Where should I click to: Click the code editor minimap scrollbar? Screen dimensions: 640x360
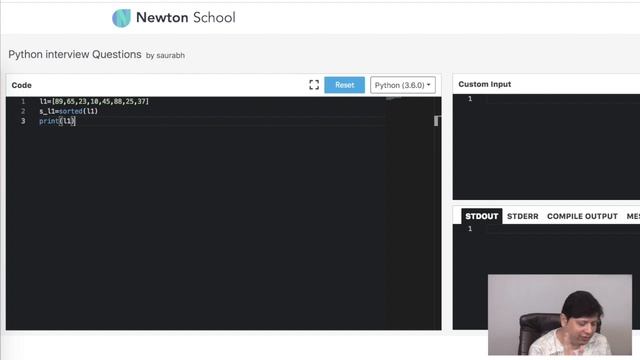[437, 121]
